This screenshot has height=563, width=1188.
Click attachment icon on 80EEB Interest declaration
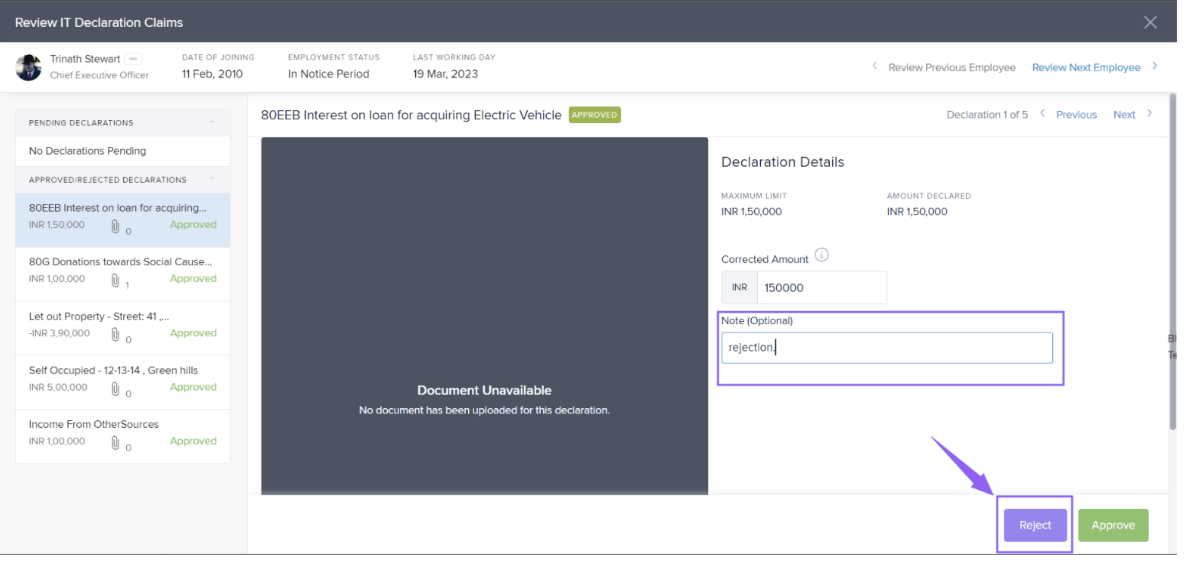pos(116,226)
